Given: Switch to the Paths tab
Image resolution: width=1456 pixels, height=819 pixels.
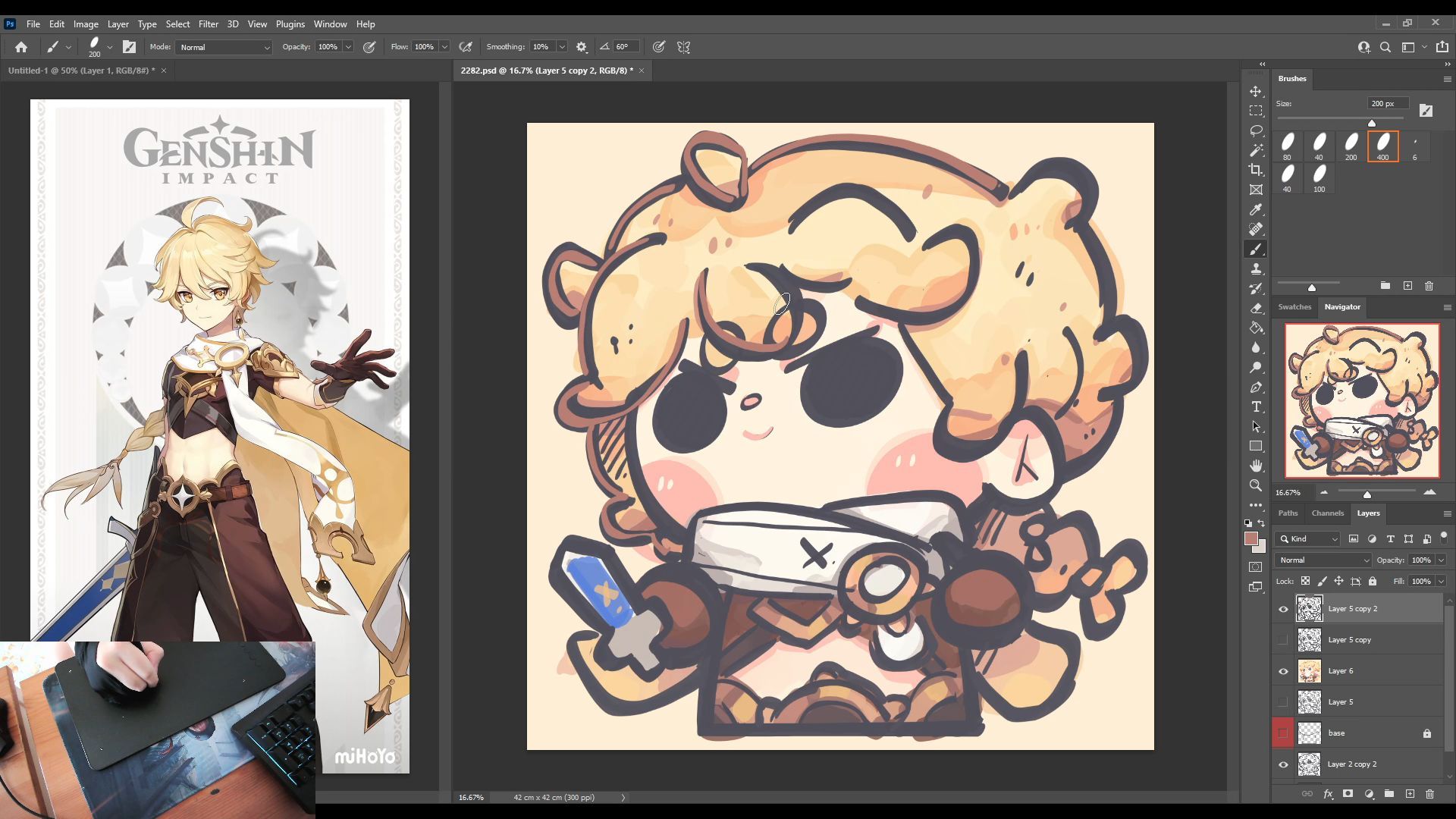Looking at the screenshot, I should click(x=1288, y=513).
